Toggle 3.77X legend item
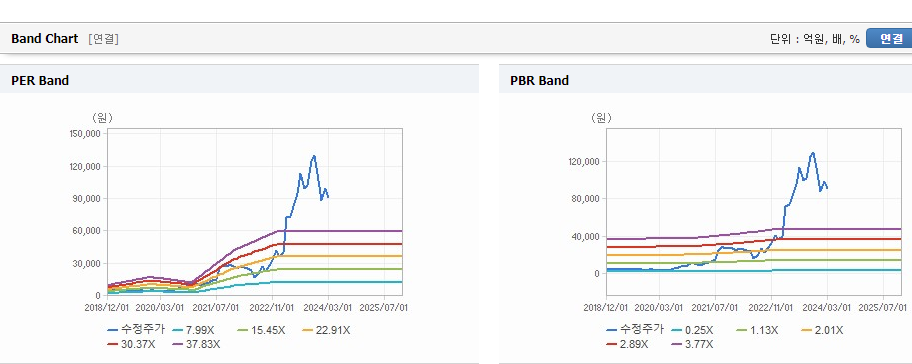The width and height of the screenshot is (912, 364). click(692, 344)
